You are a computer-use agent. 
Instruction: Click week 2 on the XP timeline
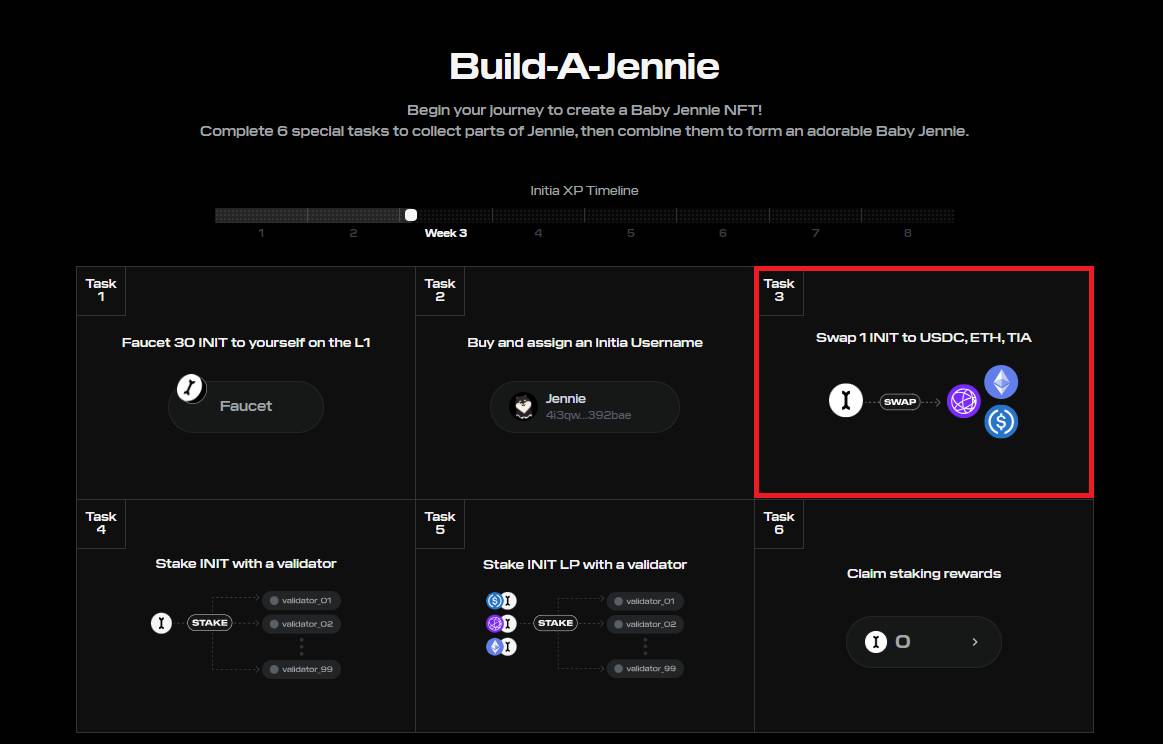tap(353, 233)
